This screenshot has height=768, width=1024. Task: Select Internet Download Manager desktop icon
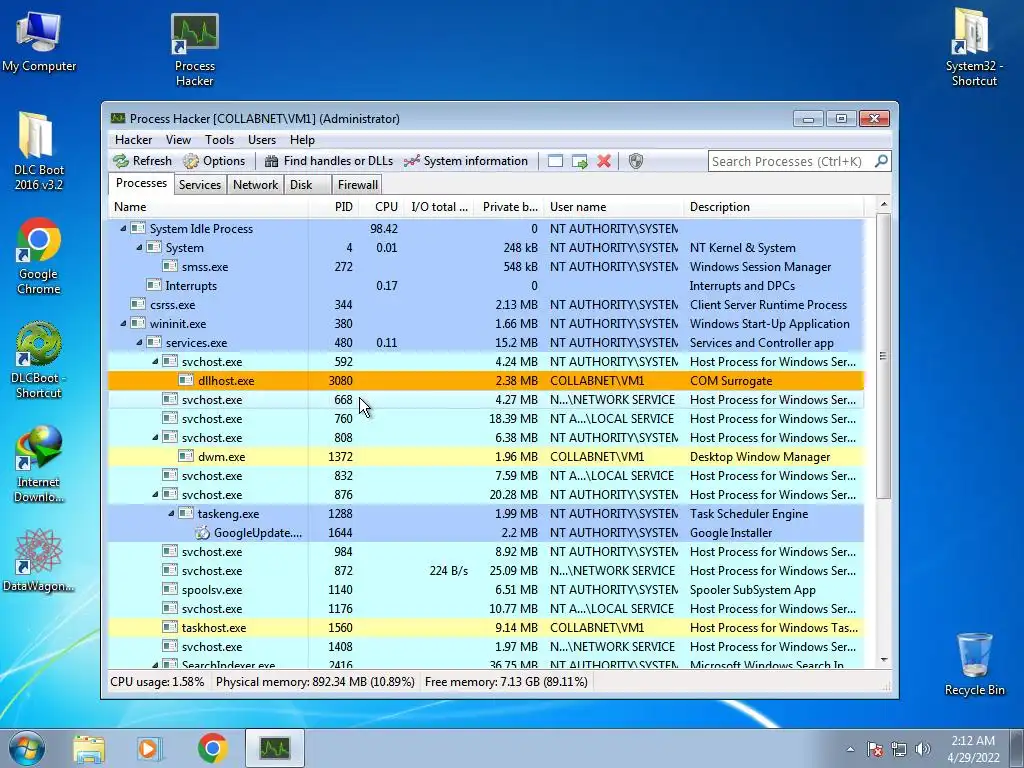tap(39, 464)
